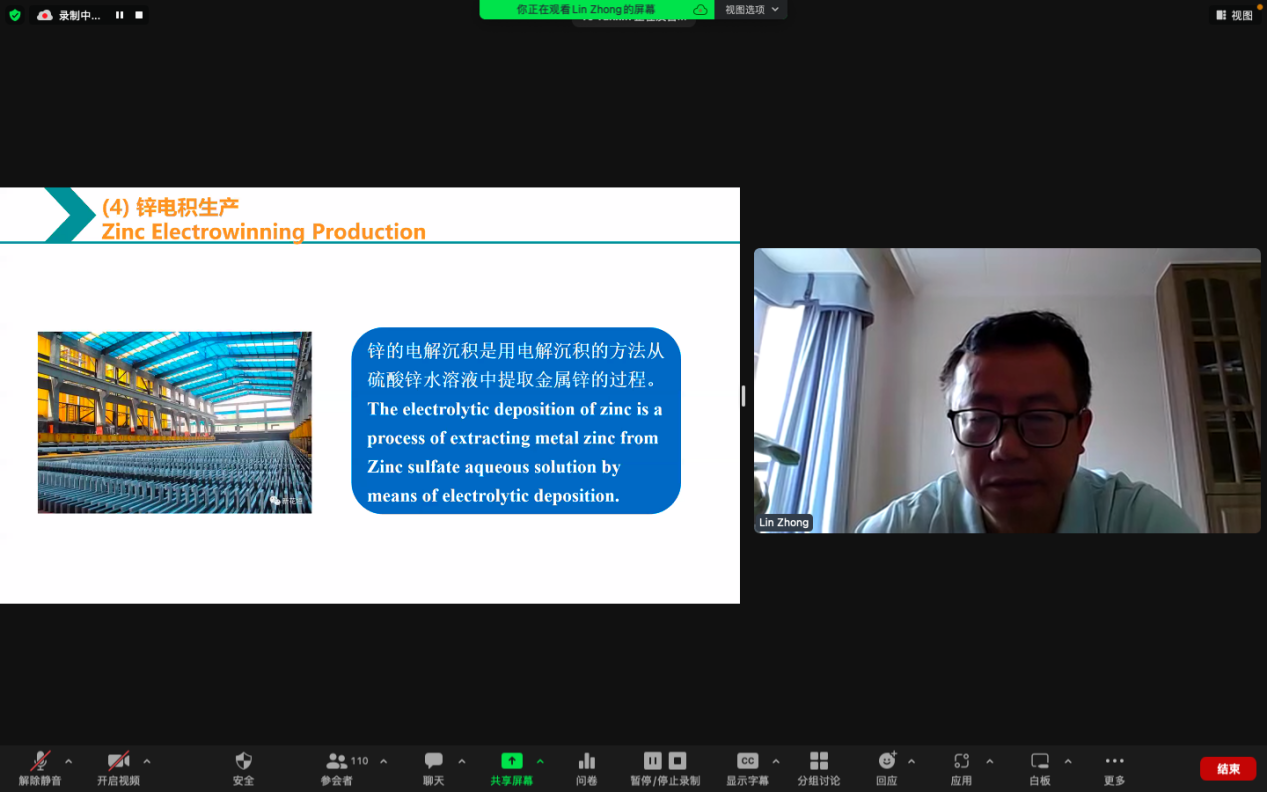Start the camera via 开启视频
Viewport: 1267px width, 792px height.
(x=118, y=768)
